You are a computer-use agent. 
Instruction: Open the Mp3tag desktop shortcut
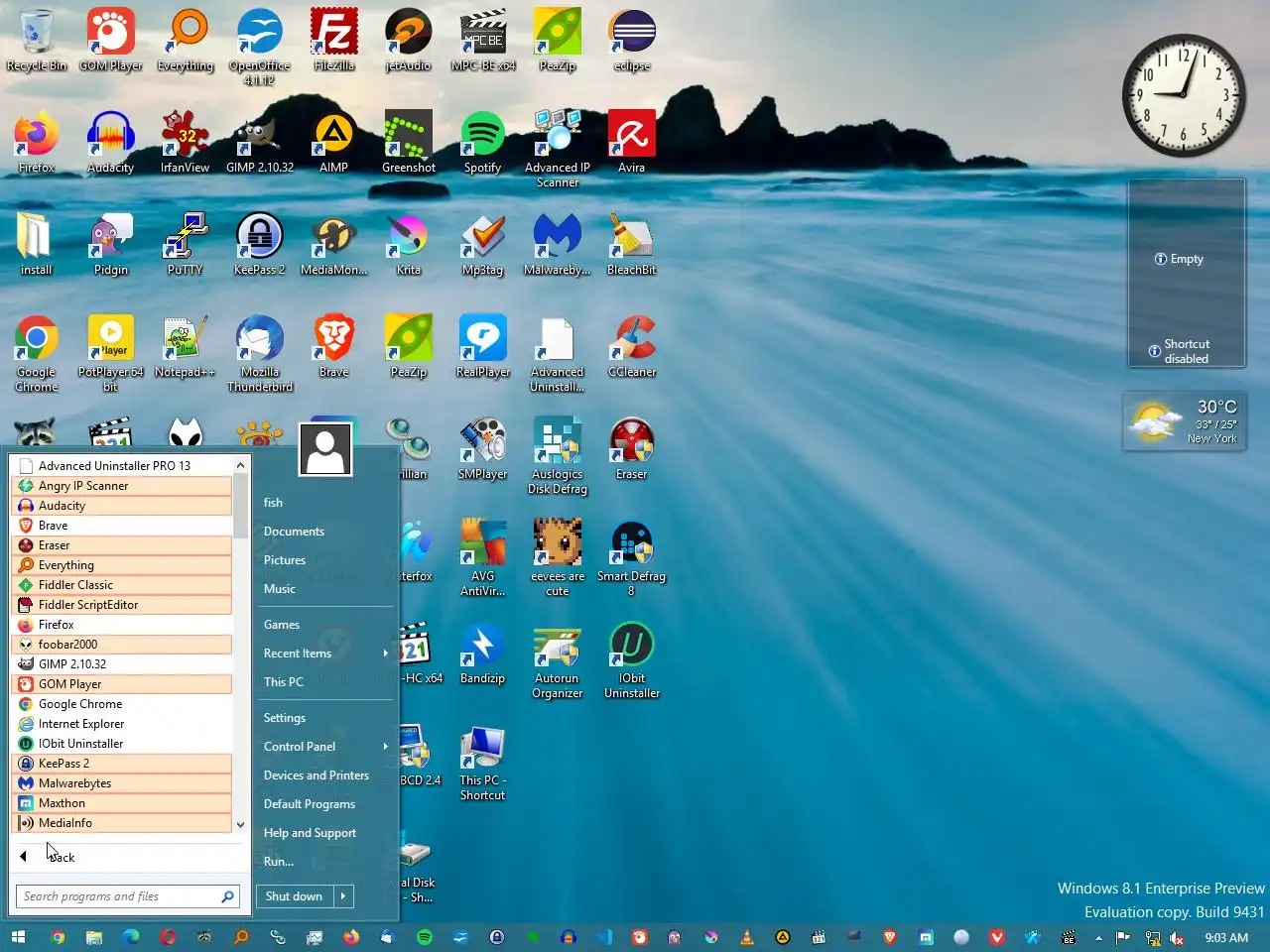point(483,244)
